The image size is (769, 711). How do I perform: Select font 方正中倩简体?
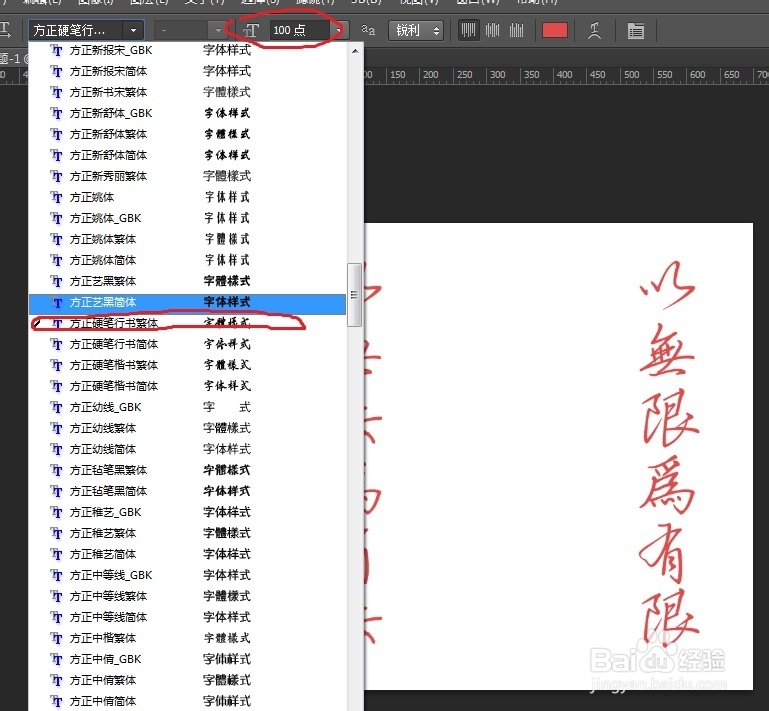[187, 701]
